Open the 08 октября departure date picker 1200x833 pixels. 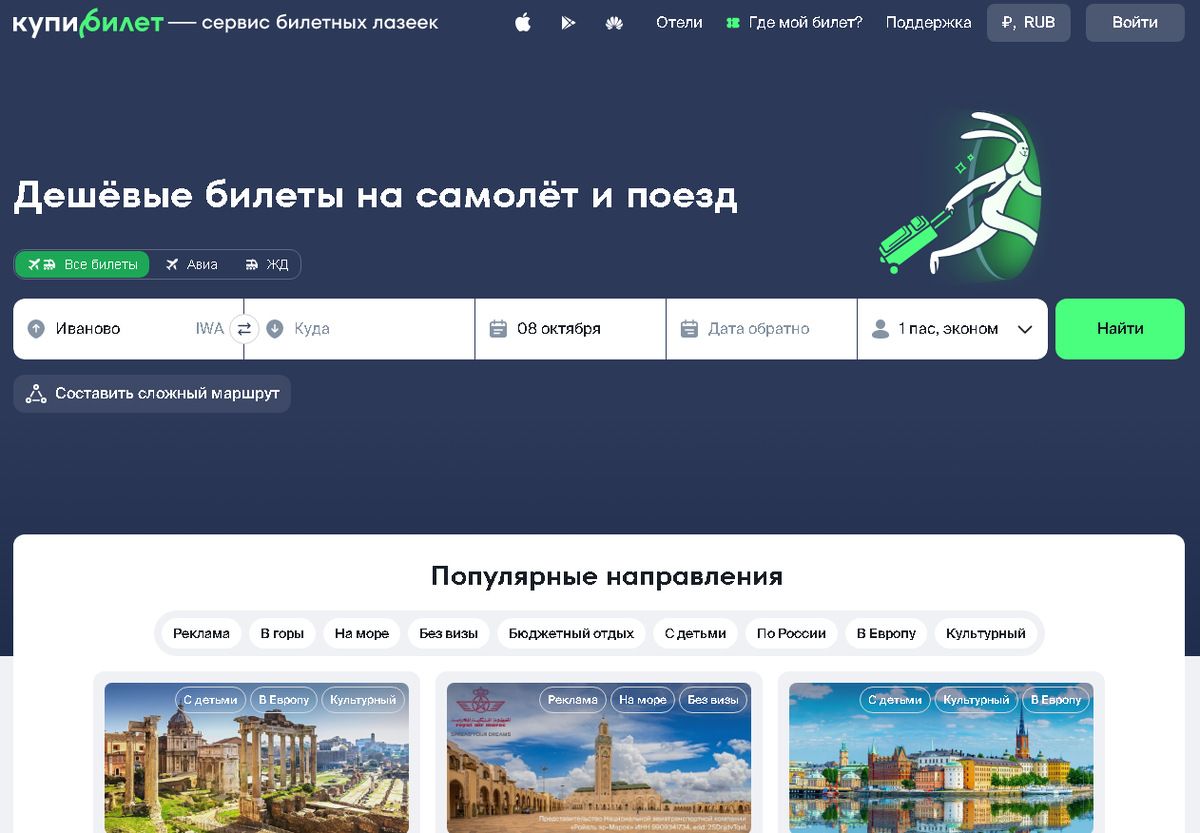tap(570, 329)
